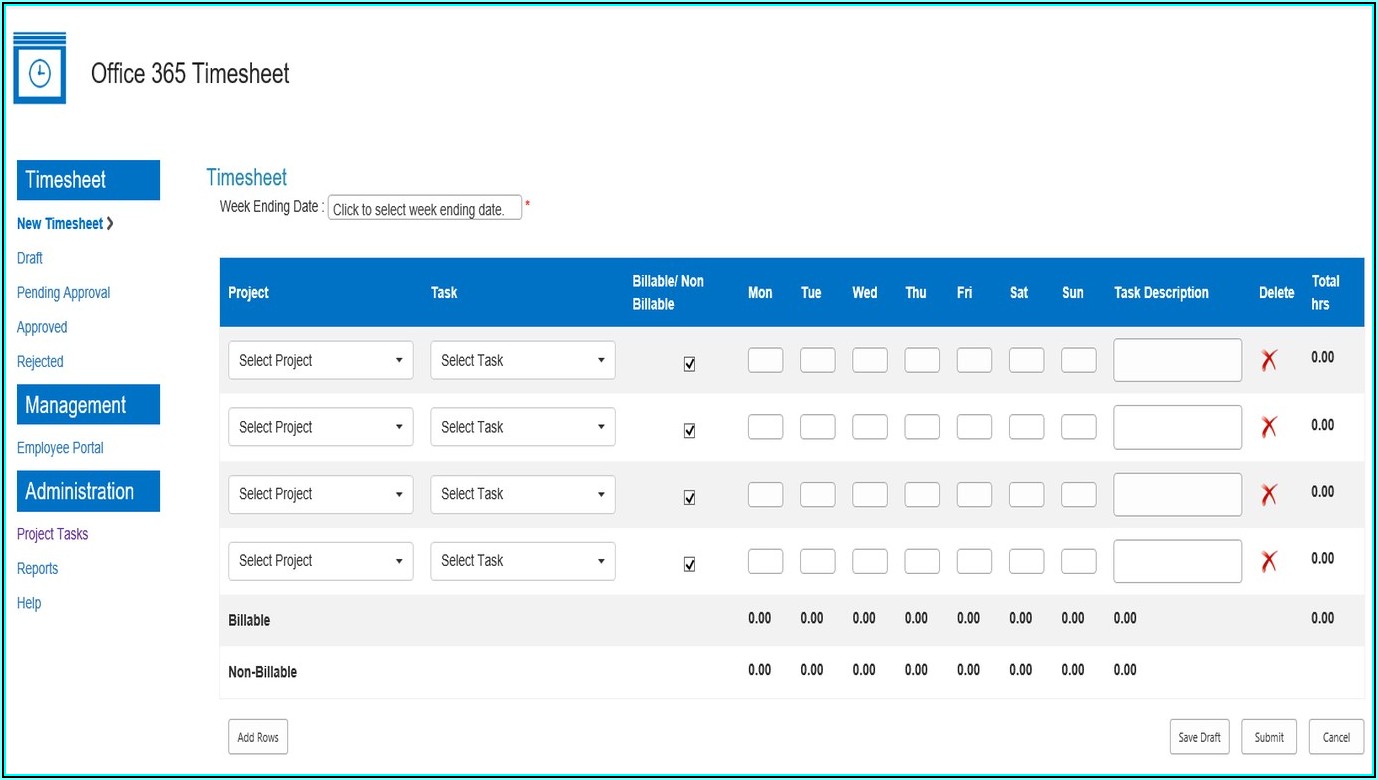Open the Employee Portal link
The image size is (1378, 780).
(x=60, y=448)
